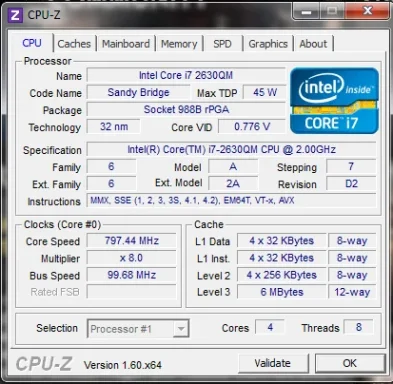Maximize the CPU-Z window
The image size is (393, 384).
click(x=332, y=12)
